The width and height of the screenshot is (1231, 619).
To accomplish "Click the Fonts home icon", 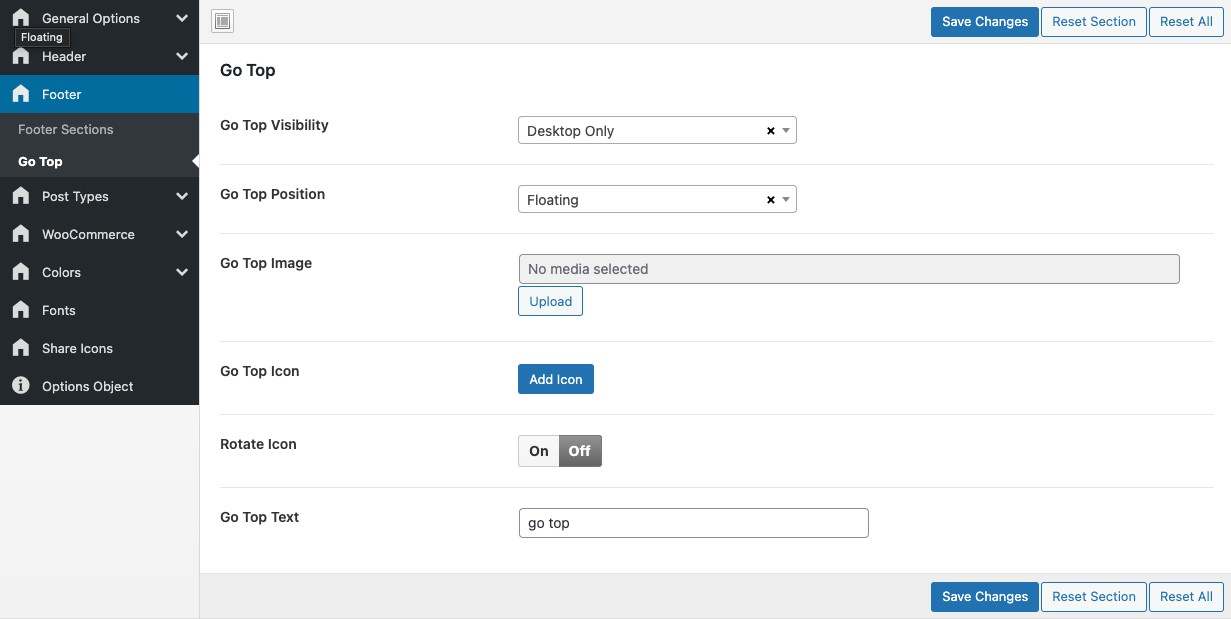I will [21, 310].
